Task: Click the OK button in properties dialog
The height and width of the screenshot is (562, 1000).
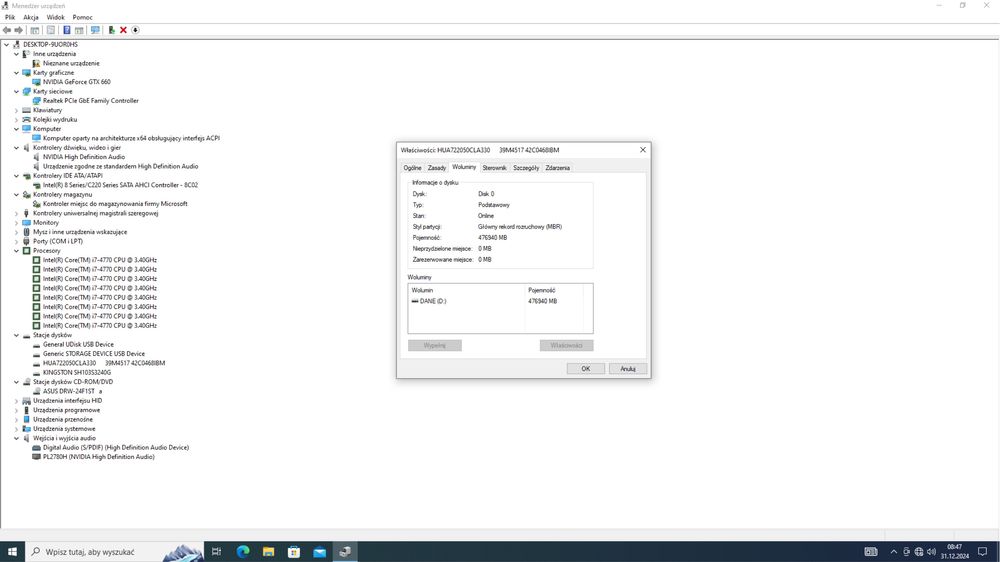Action: tap(585, 369)
